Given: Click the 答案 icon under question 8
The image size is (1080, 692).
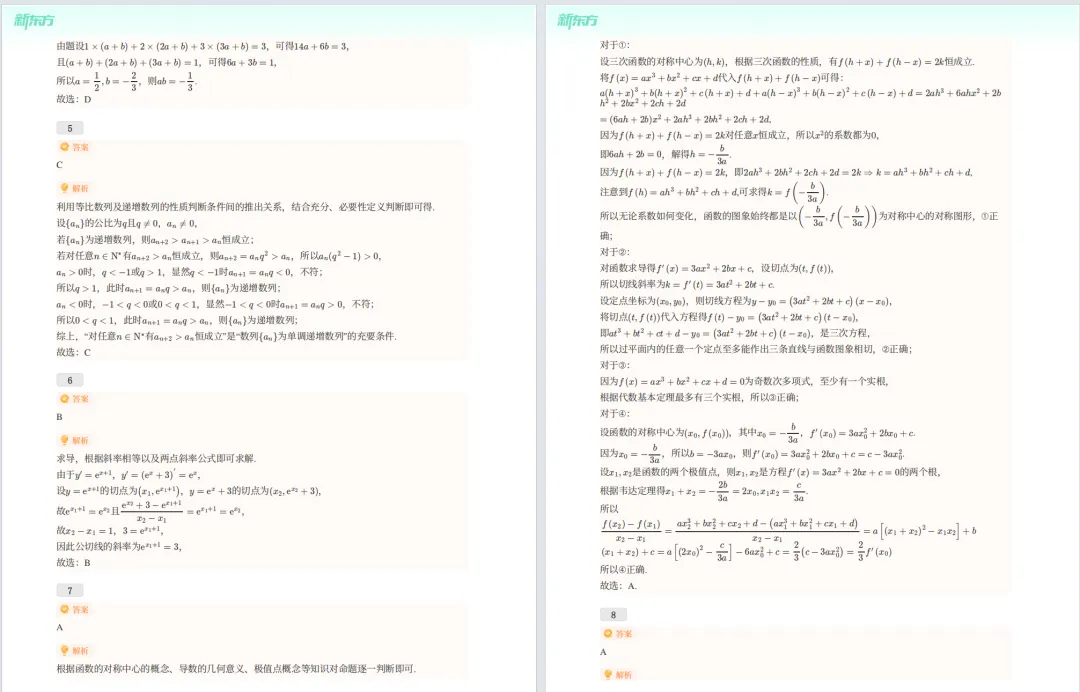Looking at the screenshot, I should click(608, 633).
